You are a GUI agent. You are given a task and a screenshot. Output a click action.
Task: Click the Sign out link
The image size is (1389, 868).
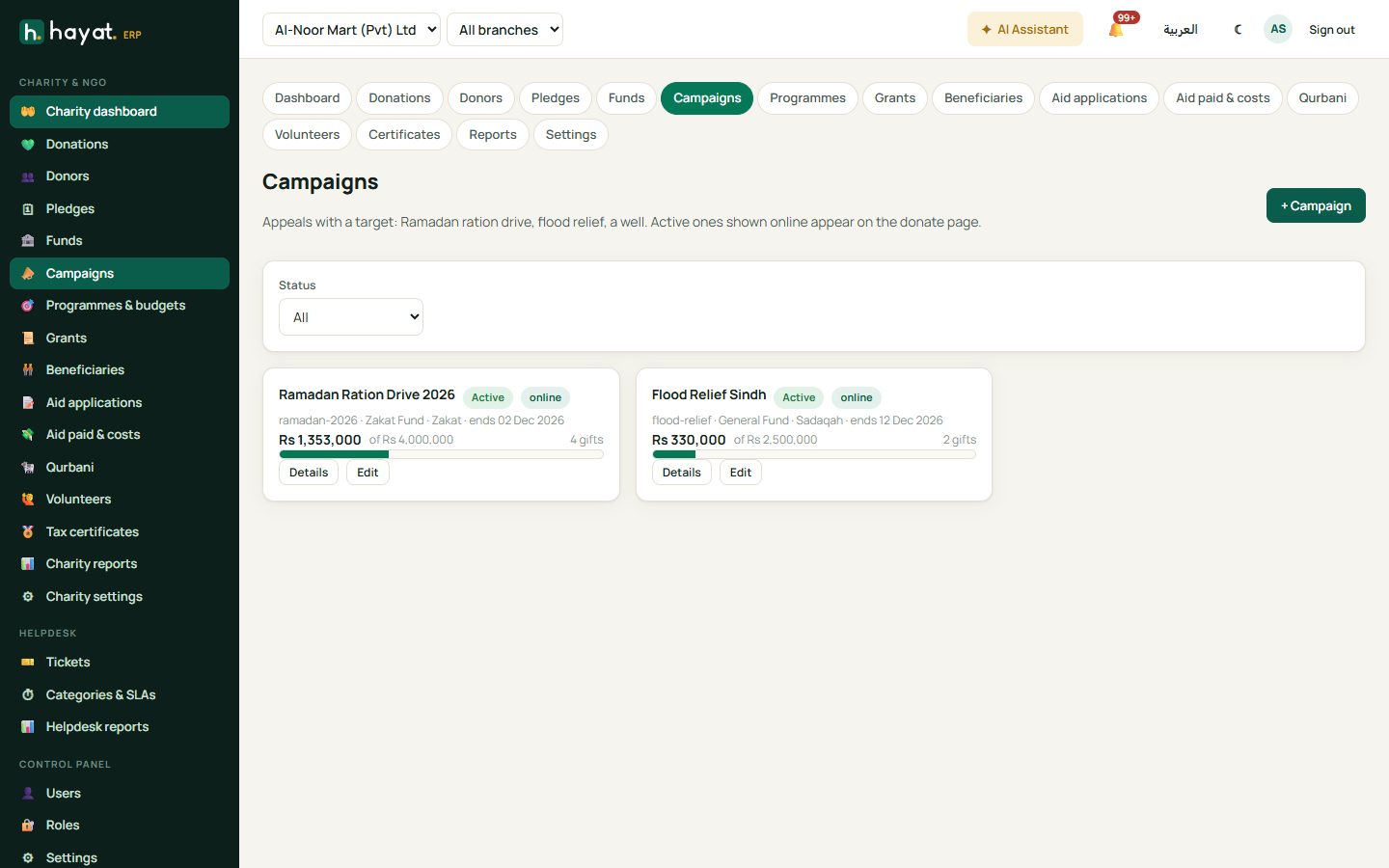[x=1331, y=30]
